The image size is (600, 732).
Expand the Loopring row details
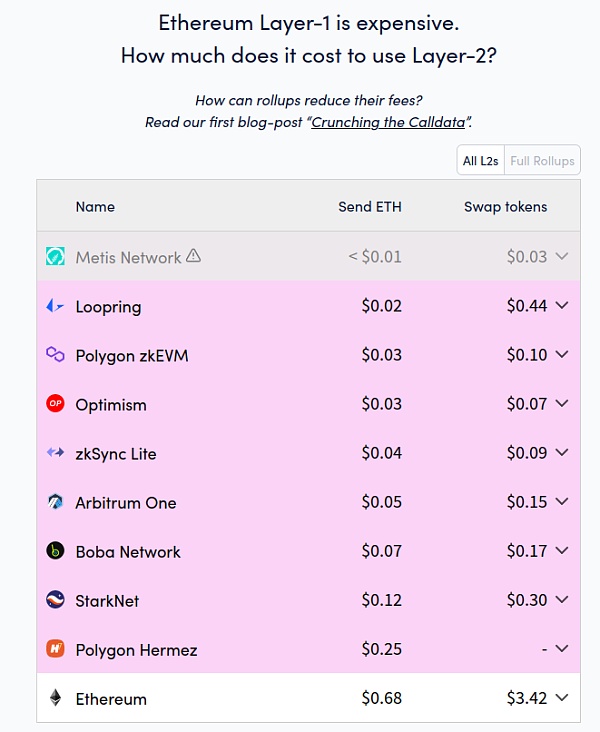tap(561, 306)
